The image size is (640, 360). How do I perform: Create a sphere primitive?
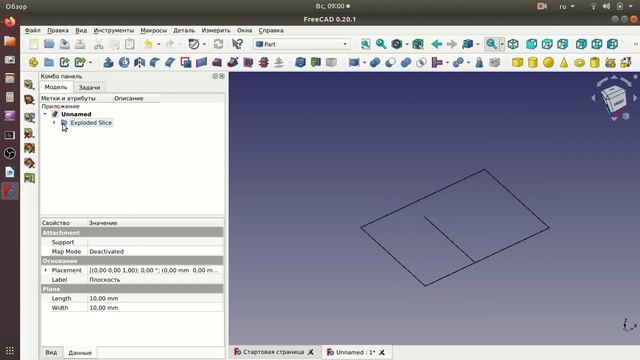(x=549, y=62)
